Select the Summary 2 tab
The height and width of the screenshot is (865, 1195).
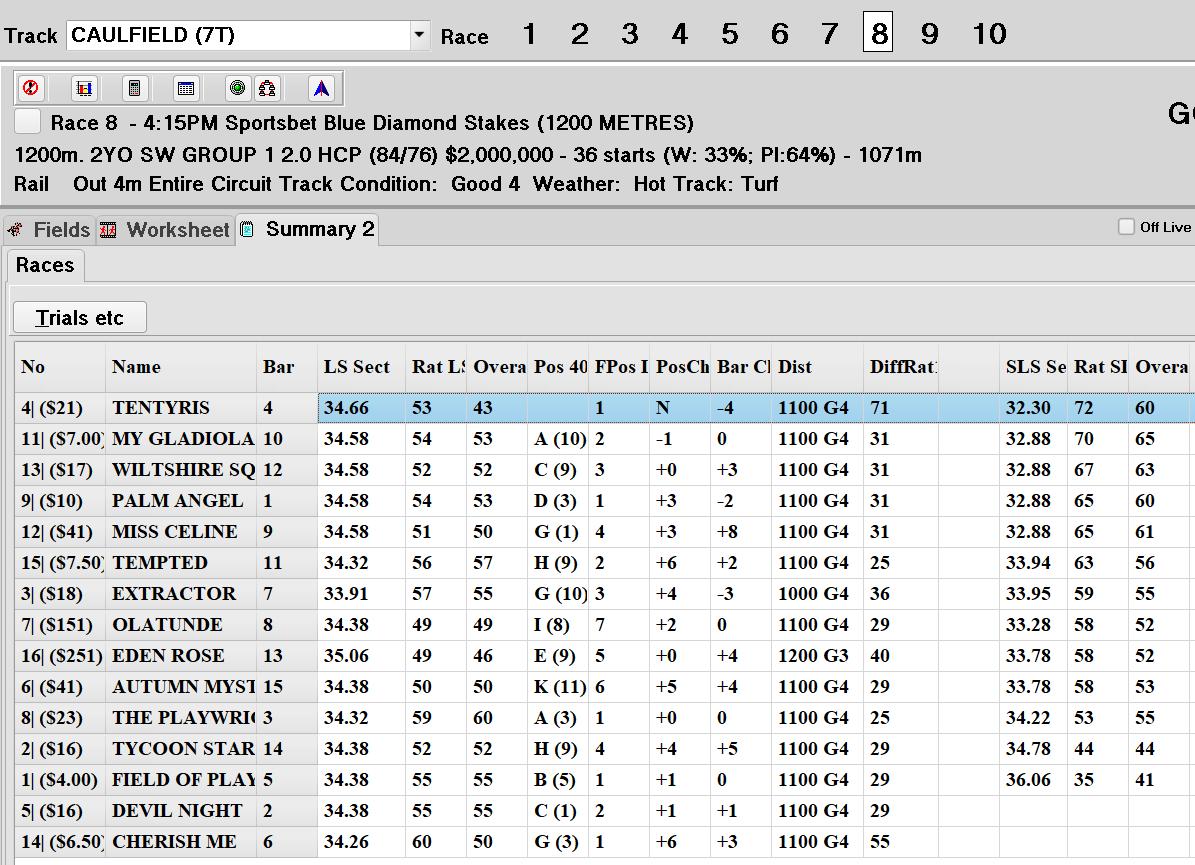click(309, 229)
